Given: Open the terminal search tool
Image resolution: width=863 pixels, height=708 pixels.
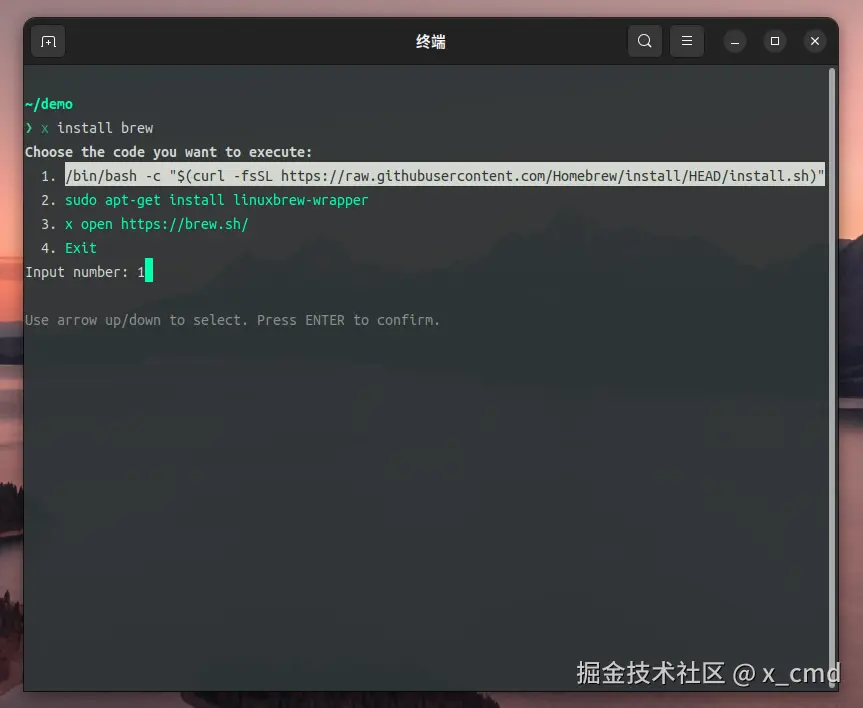Looking at the screenshot, I should click(644, 41).
